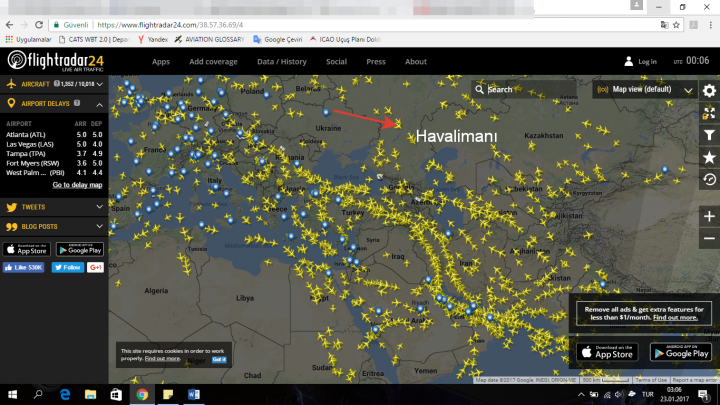The width and height of the screenshot is (720, 405).
Task: Open bookmarks star icon
Action: pos(709,157)
